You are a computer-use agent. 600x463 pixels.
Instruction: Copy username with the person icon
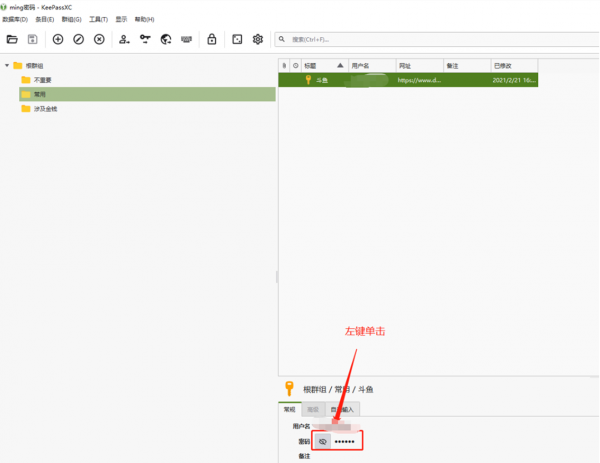tap(124, 39)
